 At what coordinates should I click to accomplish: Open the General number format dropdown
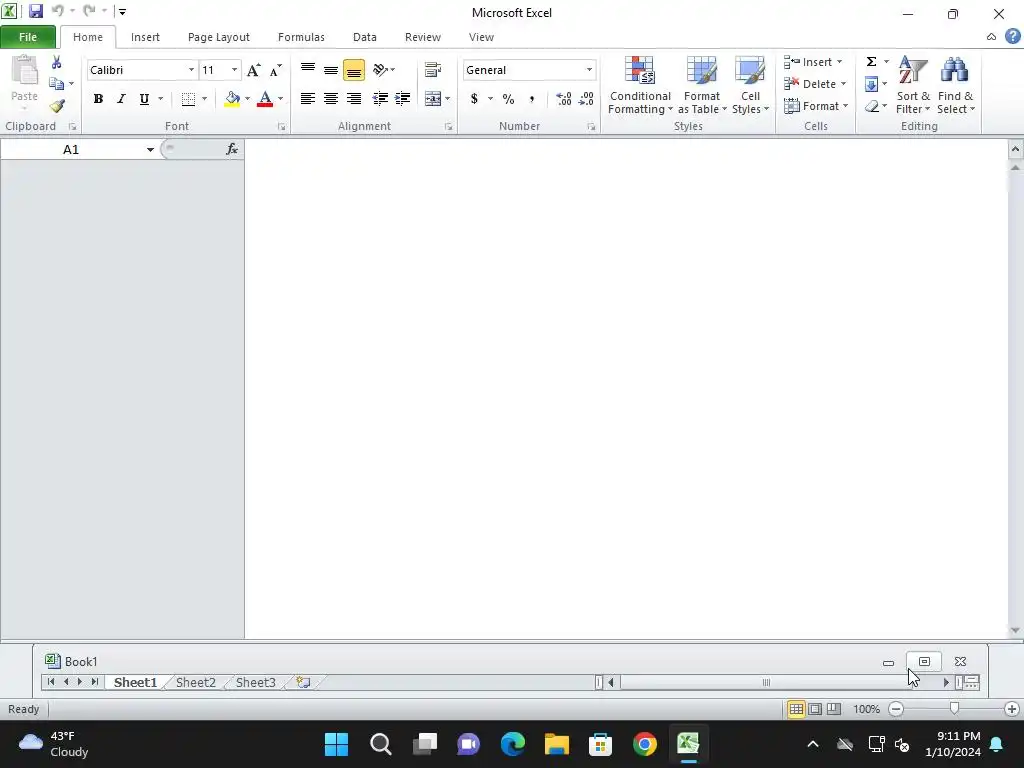(589, 70)
